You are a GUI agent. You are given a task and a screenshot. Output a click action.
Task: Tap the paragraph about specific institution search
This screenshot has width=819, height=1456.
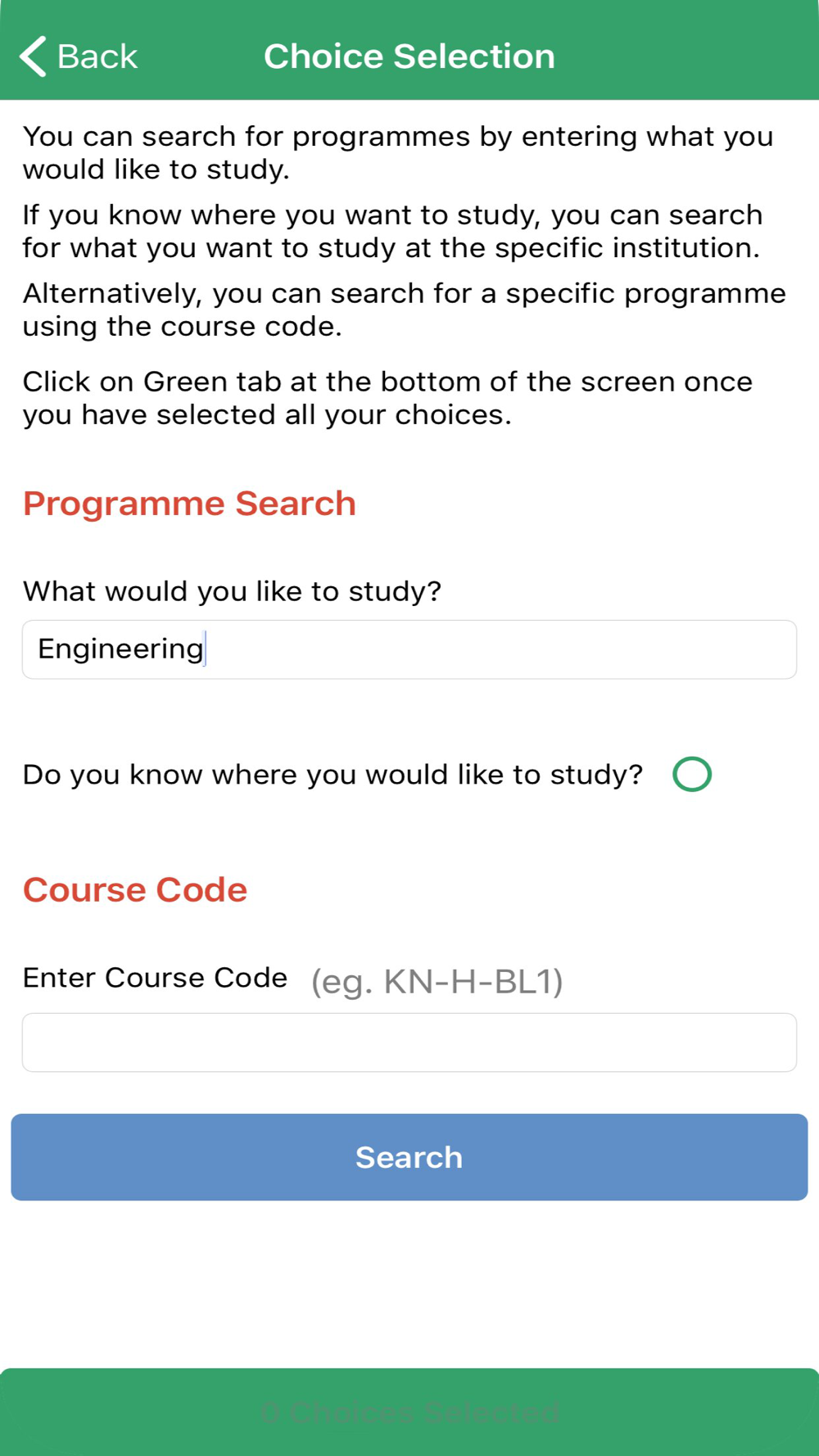coord(393,231)
